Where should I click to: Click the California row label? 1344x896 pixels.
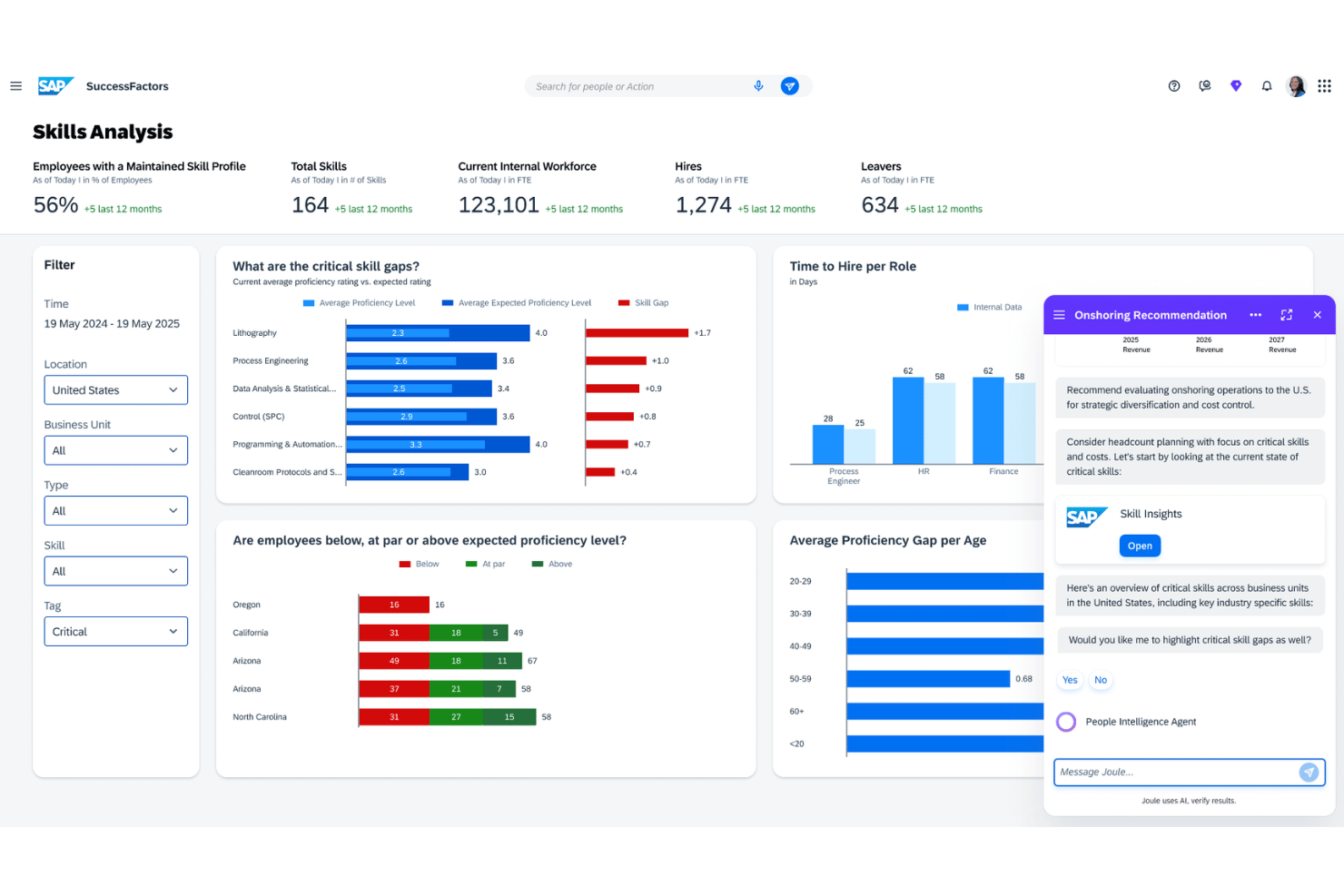[x=251, y=633]
